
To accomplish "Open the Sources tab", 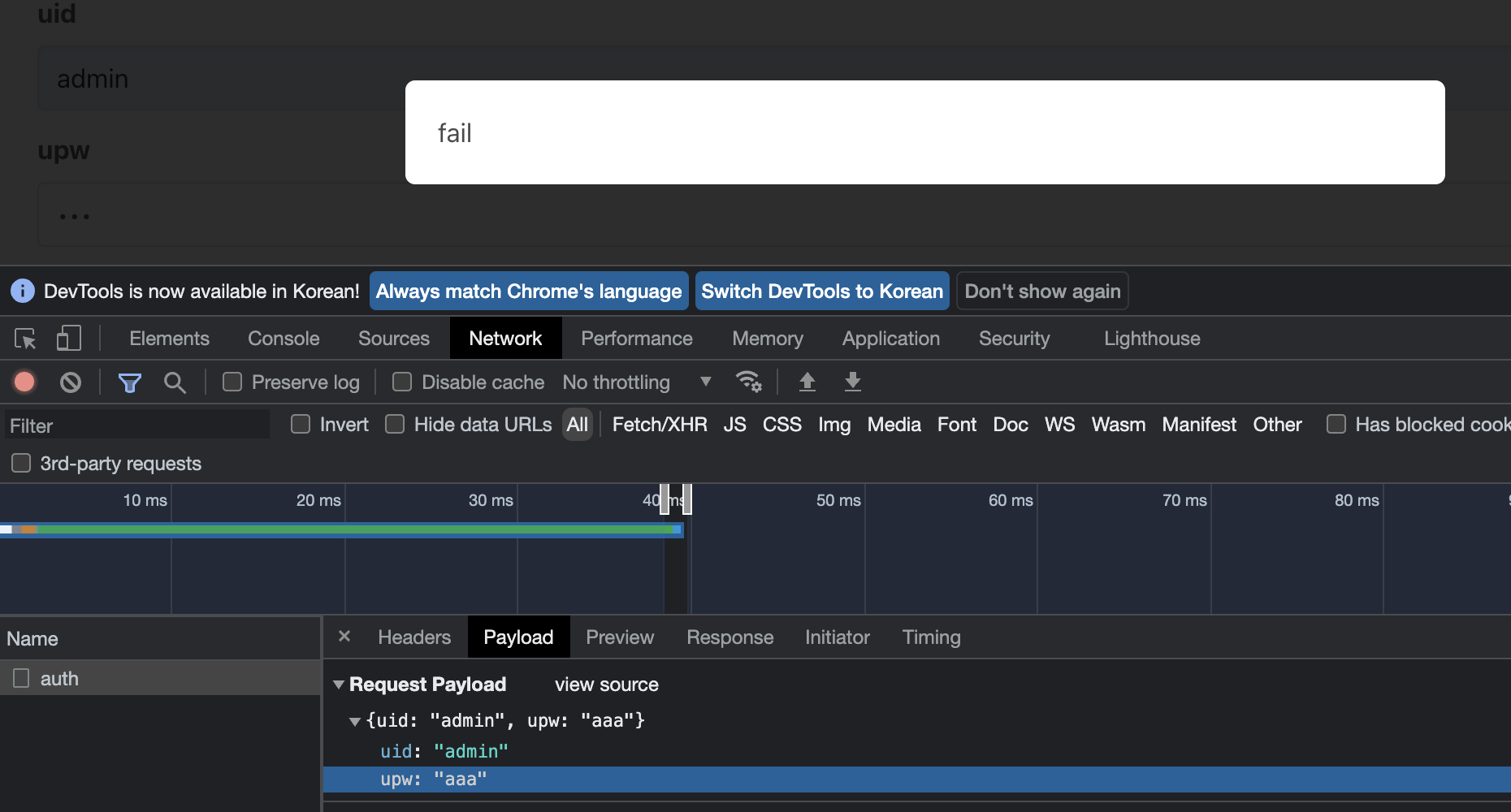I will (394, 339).
